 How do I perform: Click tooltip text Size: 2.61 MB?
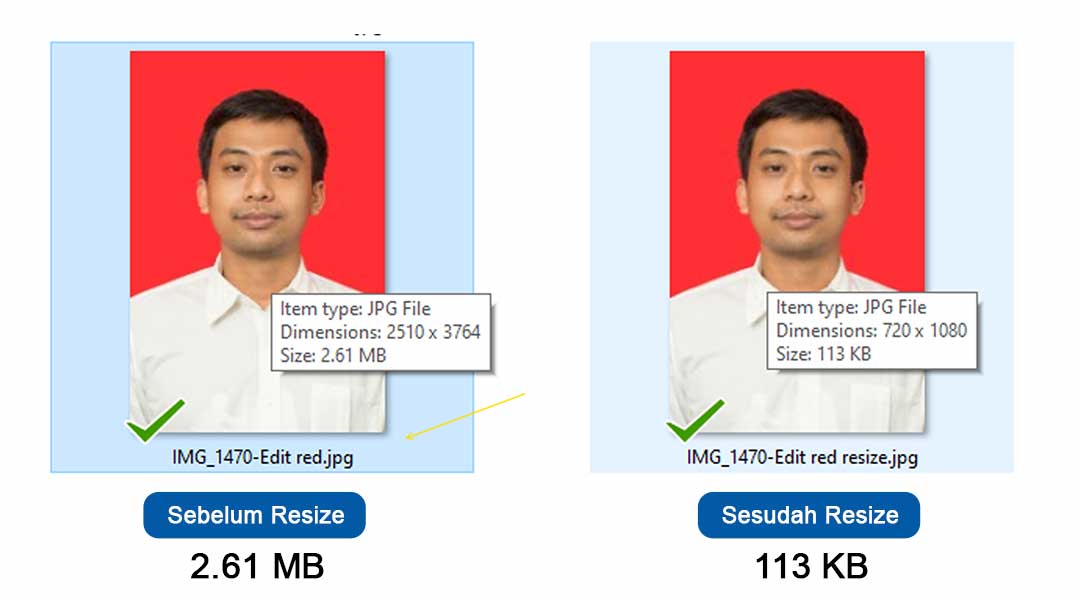coord(333,355)
